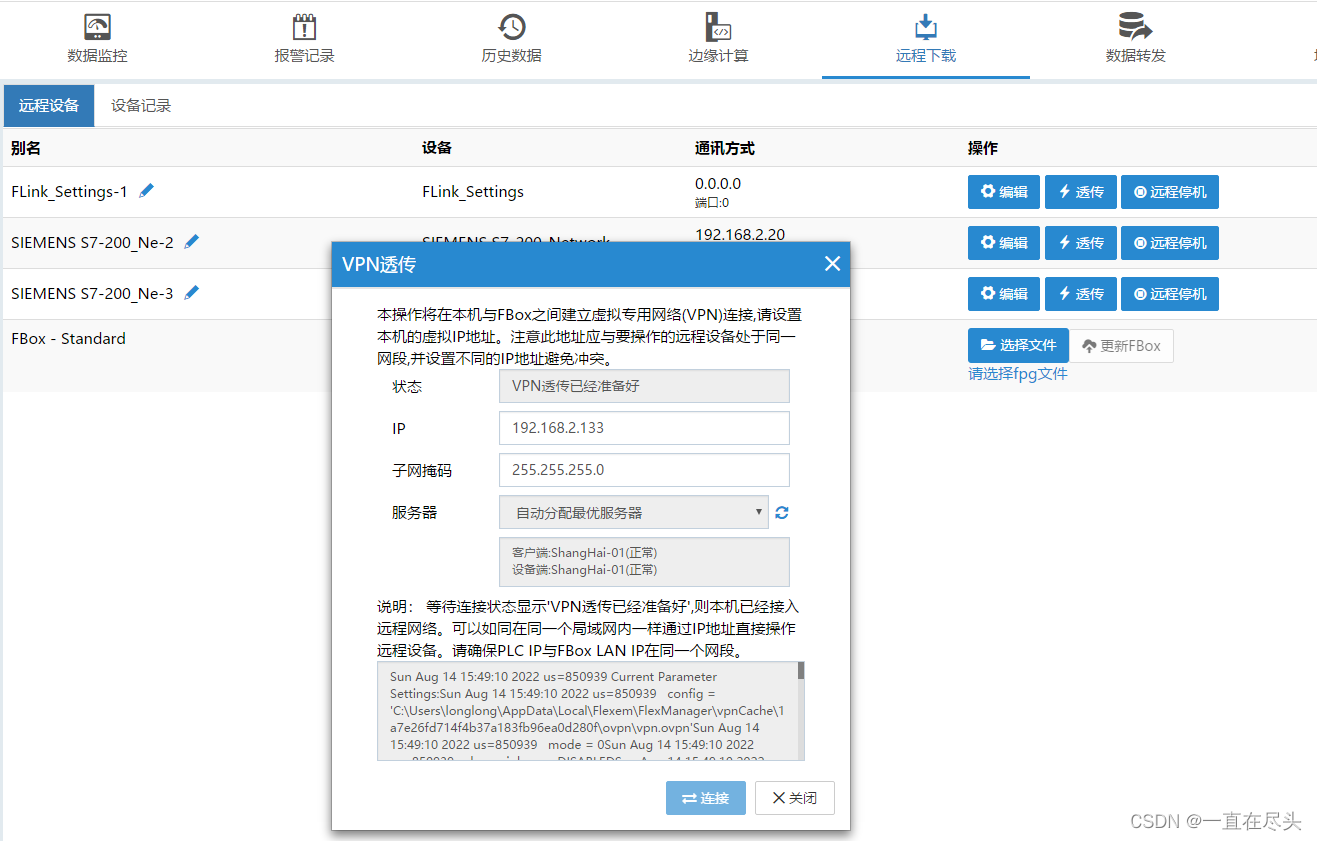Open the 数据转发 data forwarding tab
The width and height of the screenshot is (1317, 841).
(x=1135, y=40)
